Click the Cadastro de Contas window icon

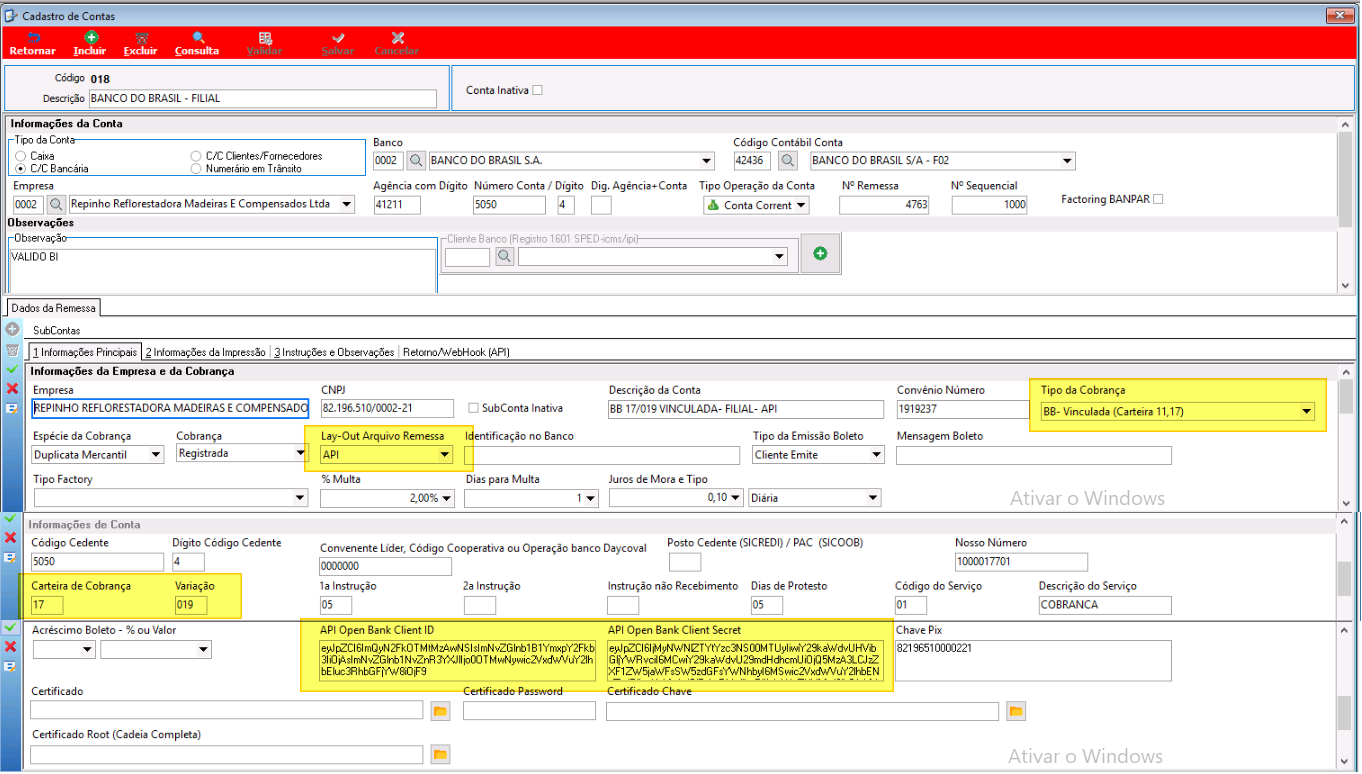coord(10,16)
